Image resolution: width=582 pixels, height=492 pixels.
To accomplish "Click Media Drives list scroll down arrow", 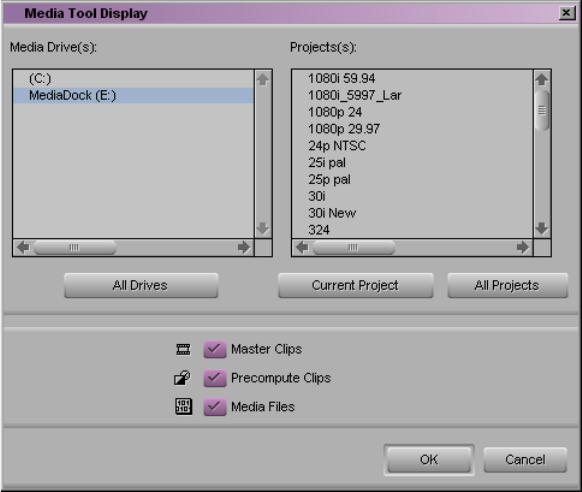I will click(263, 229).
